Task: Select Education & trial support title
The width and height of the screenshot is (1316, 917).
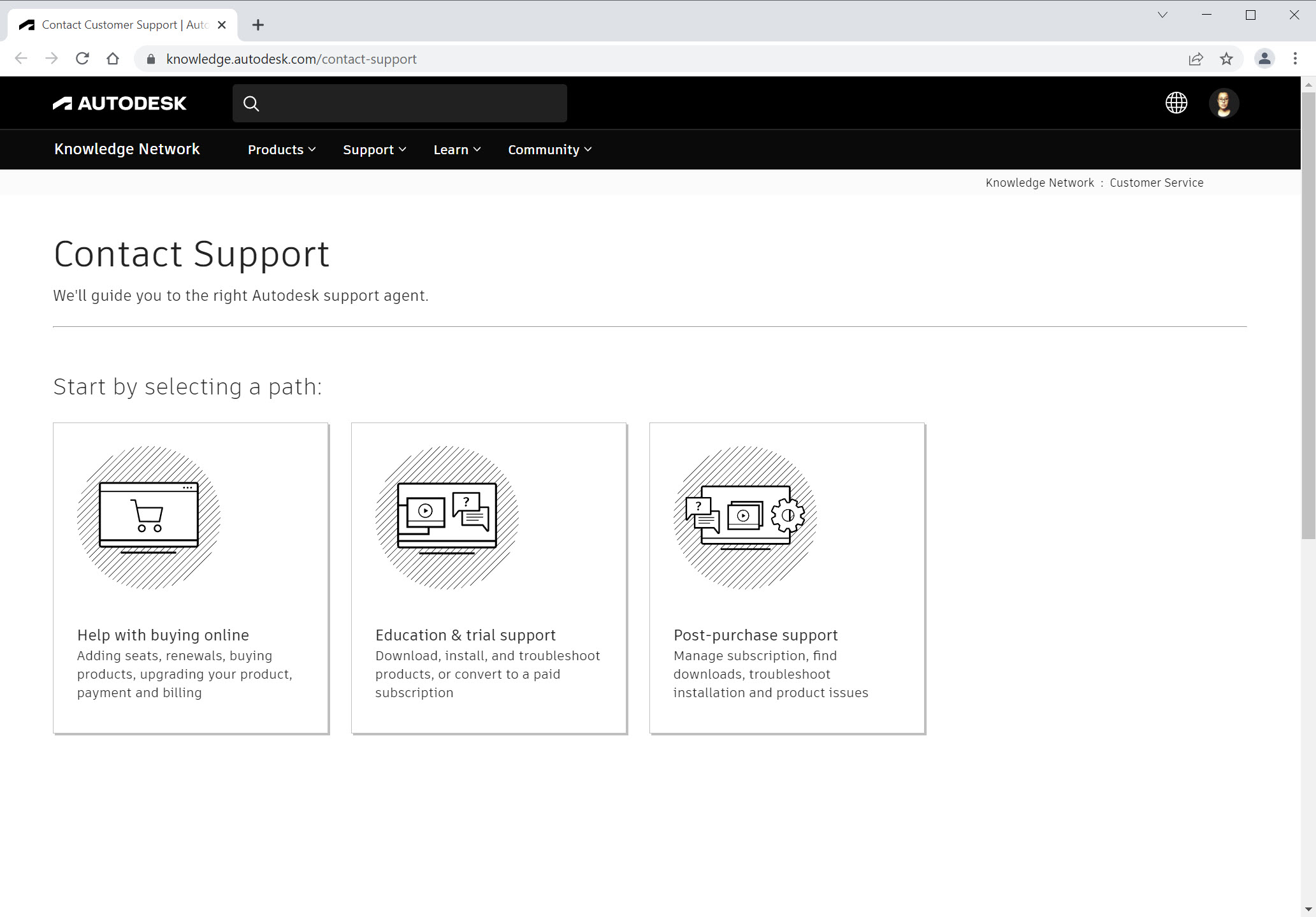Action: (x=465, y=635)
